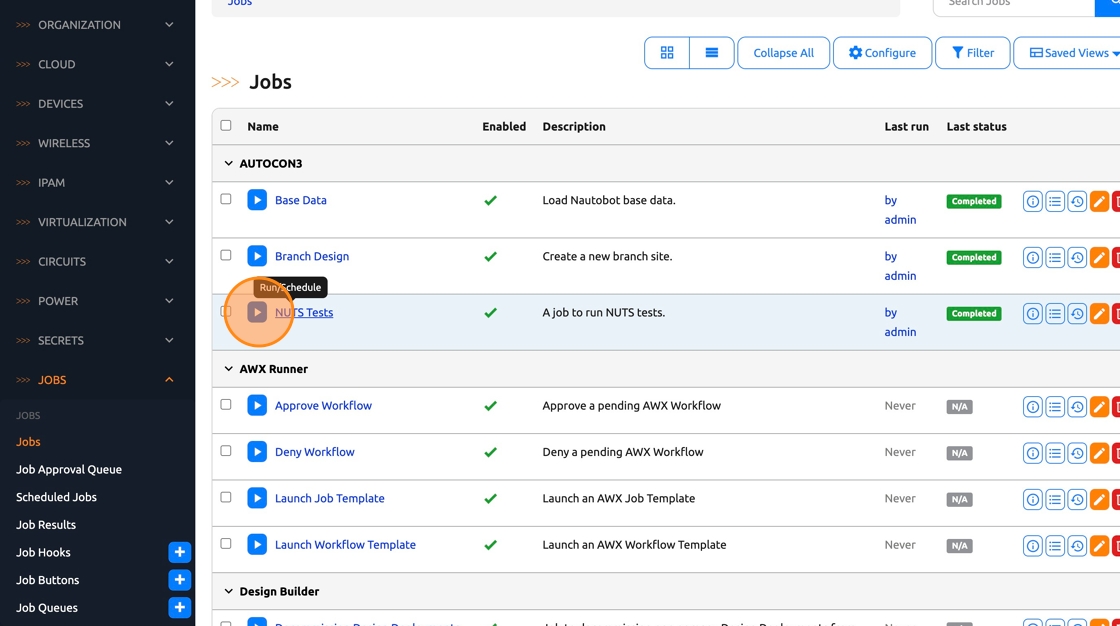Switch to list view layout

pyautogui.click(x=712, y=53)
